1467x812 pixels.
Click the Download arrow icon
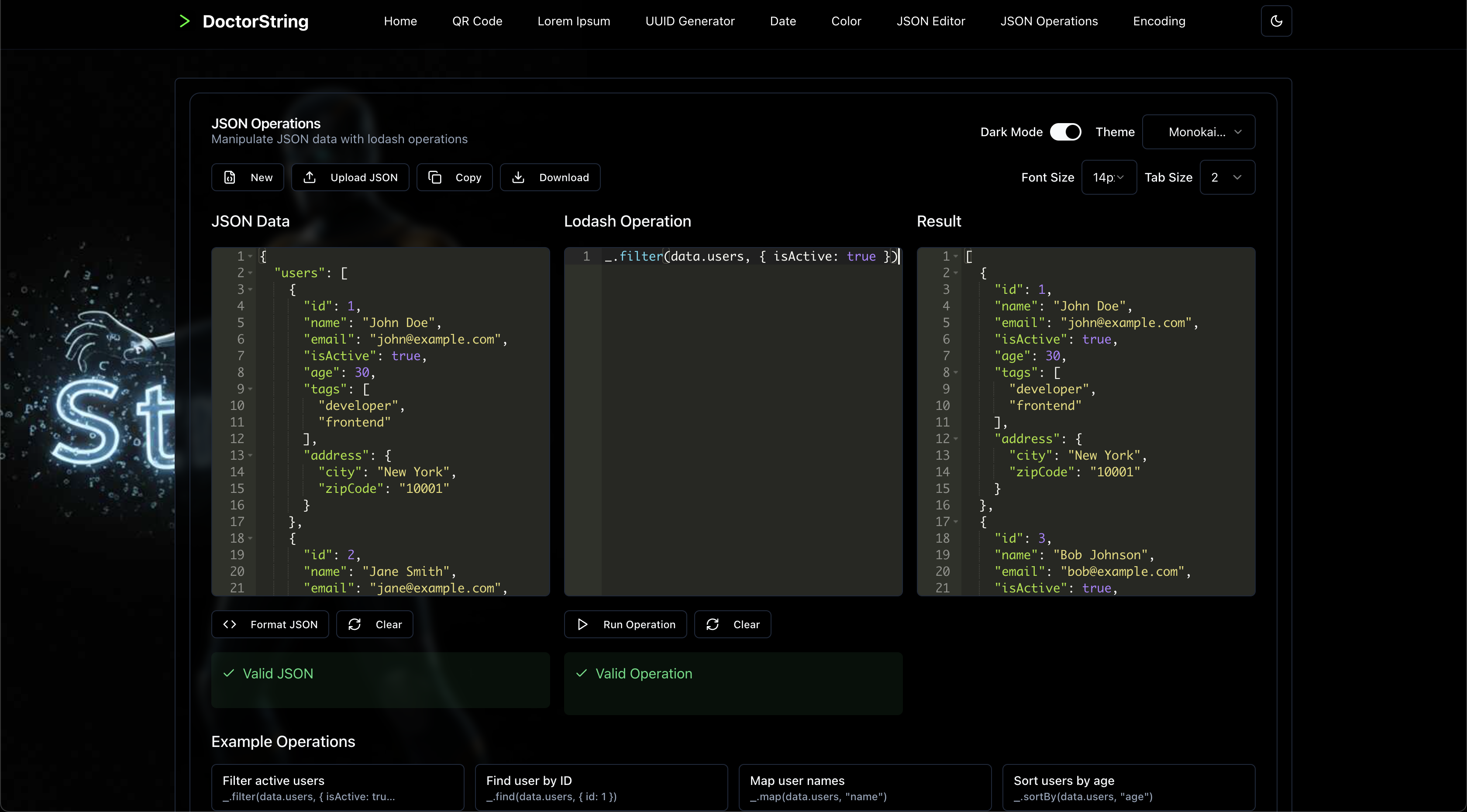(518, 178)
